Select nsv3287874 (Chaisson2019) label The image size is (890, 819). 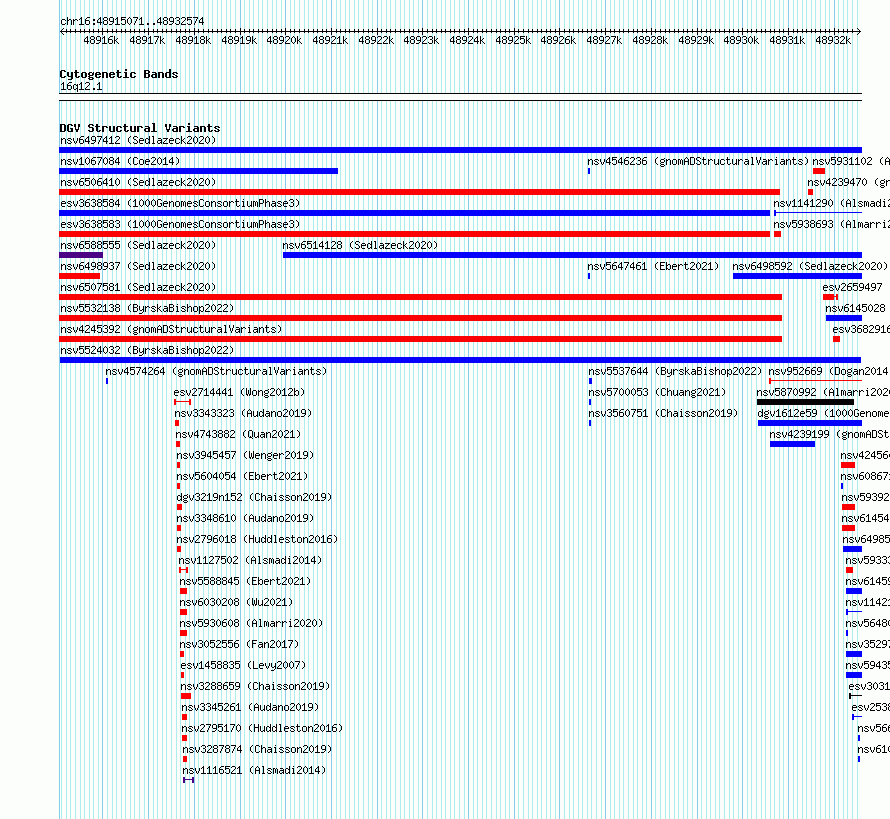coord(257,749)
